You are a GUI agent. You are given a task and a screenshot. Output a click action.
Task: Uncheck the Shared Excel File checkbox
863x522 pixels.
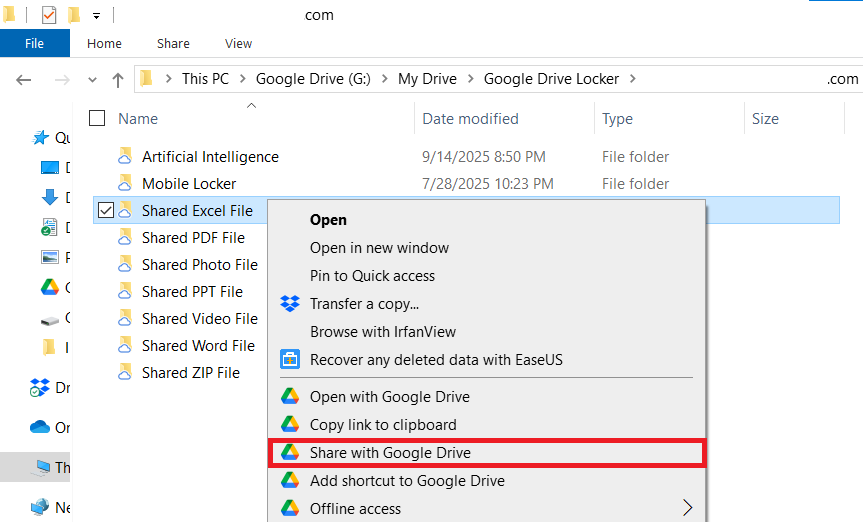105,210
